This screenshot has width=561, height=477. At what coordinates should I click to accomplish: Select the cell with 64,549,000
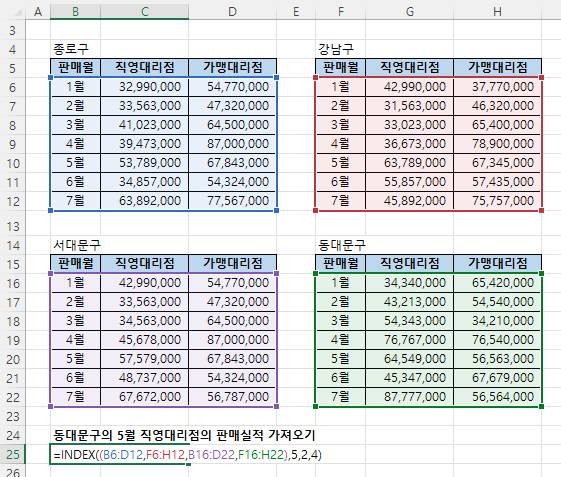(x=410, y=359)
